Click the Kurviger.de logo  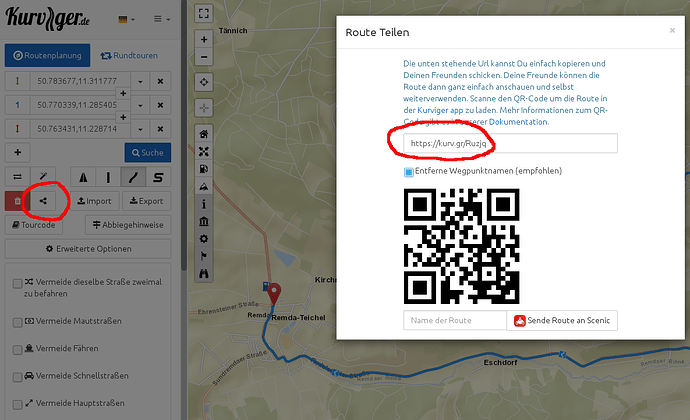coord(47,19)
